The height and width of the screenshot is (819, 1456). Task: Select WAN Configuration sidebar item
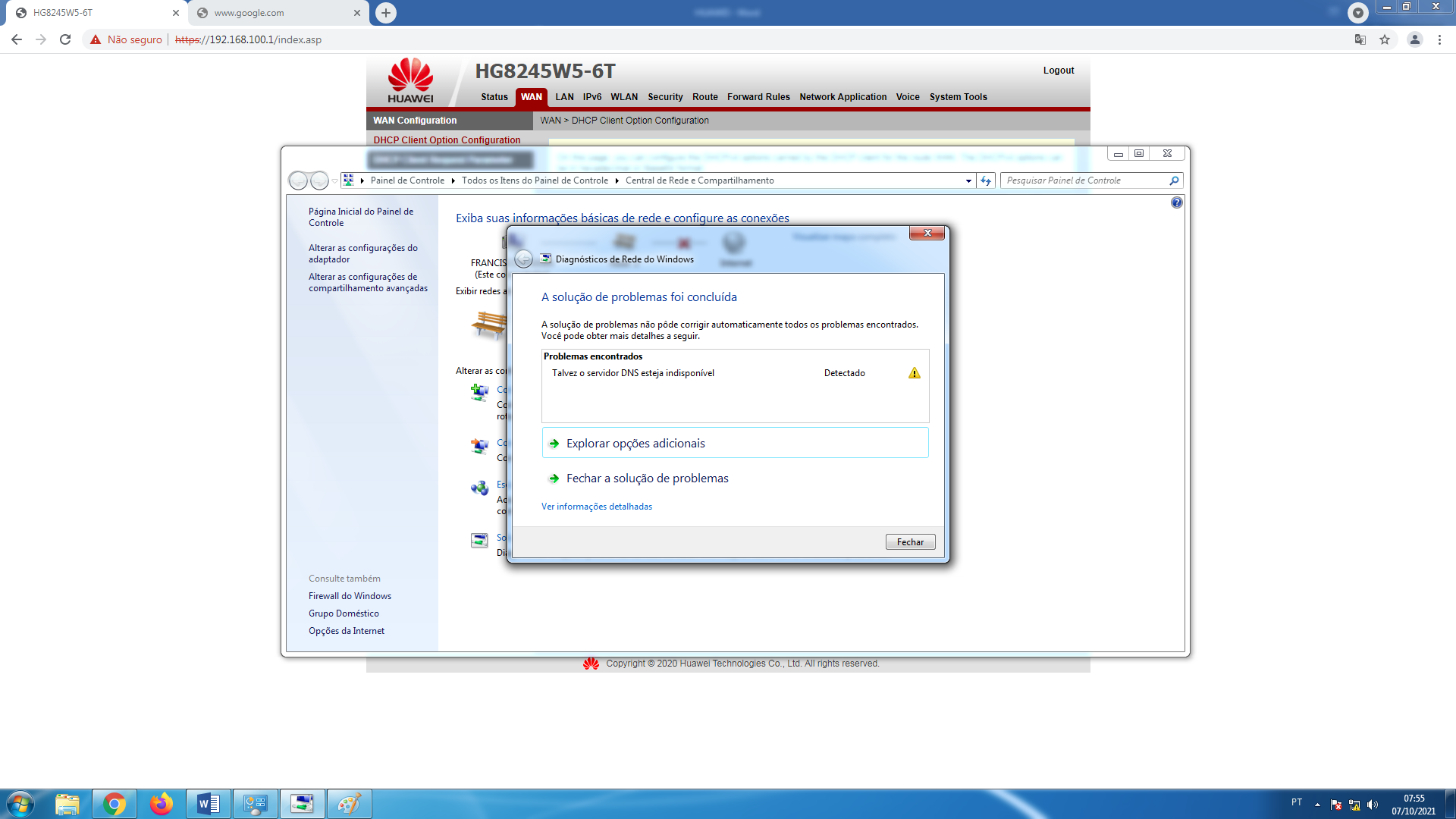tap(450, 121)
